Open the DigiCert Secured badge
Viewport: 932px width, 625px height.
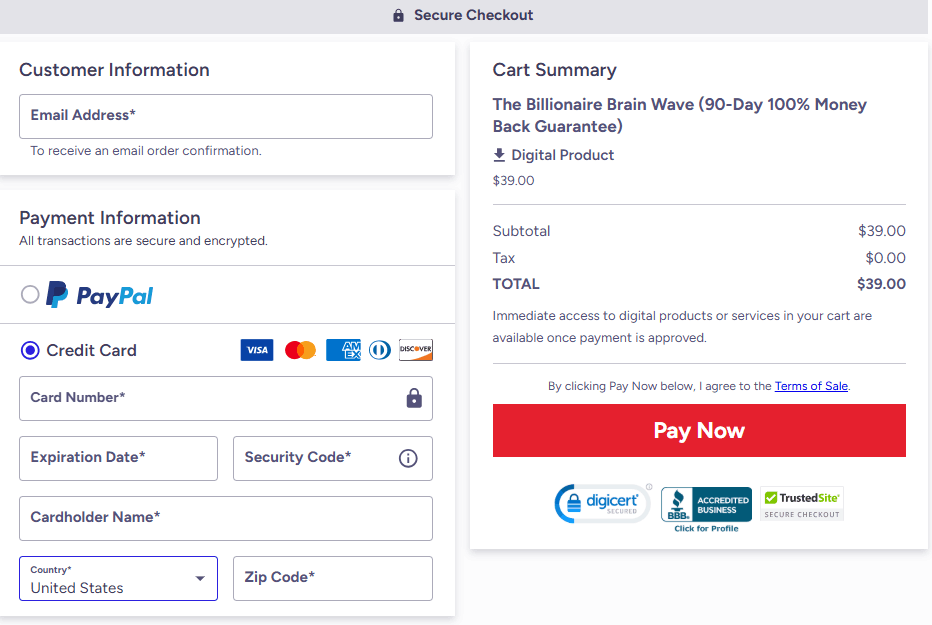click(x=602, y=504)
